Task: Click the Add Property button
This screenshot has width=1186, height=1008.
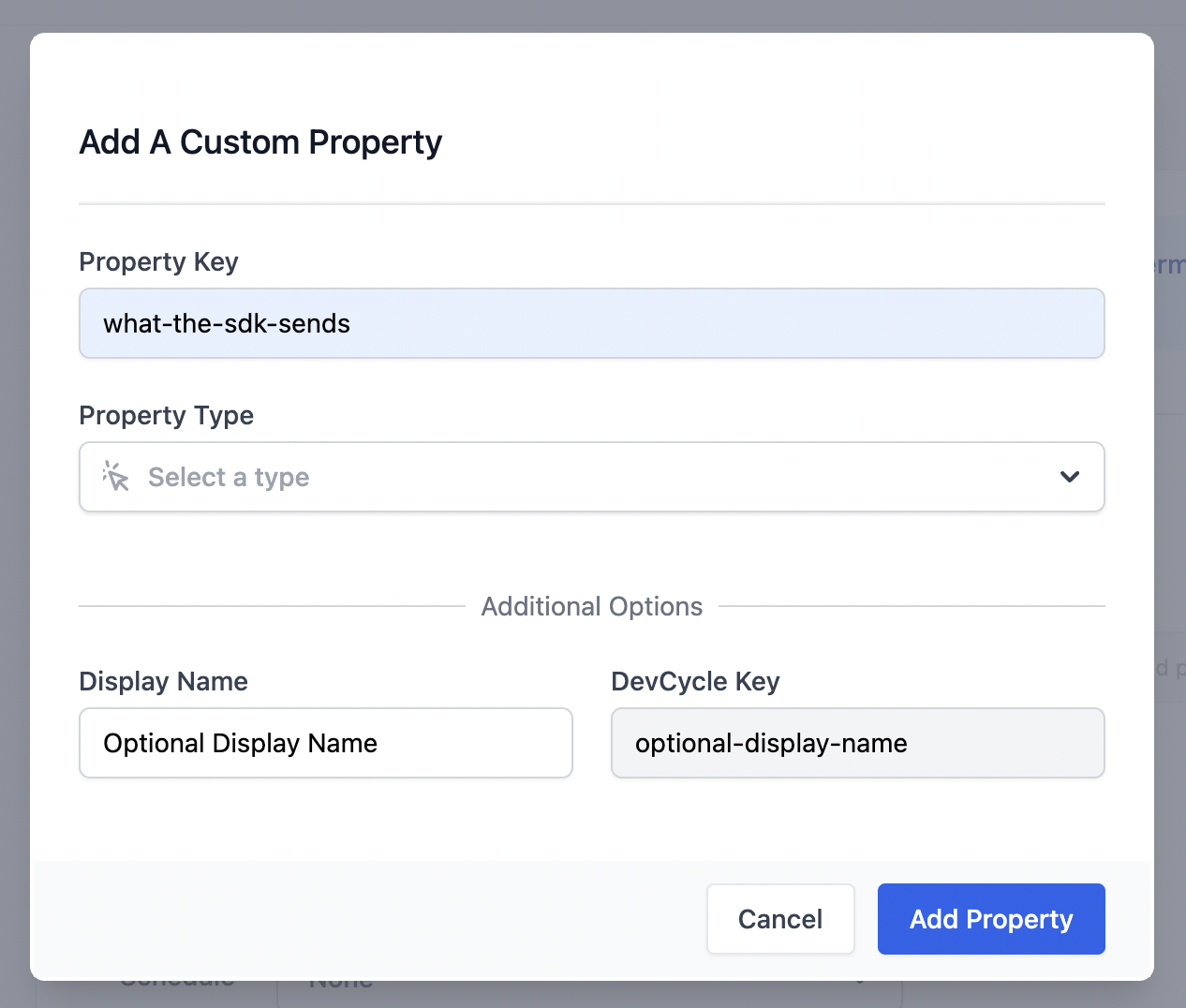Action: click(x=990, y=919)
